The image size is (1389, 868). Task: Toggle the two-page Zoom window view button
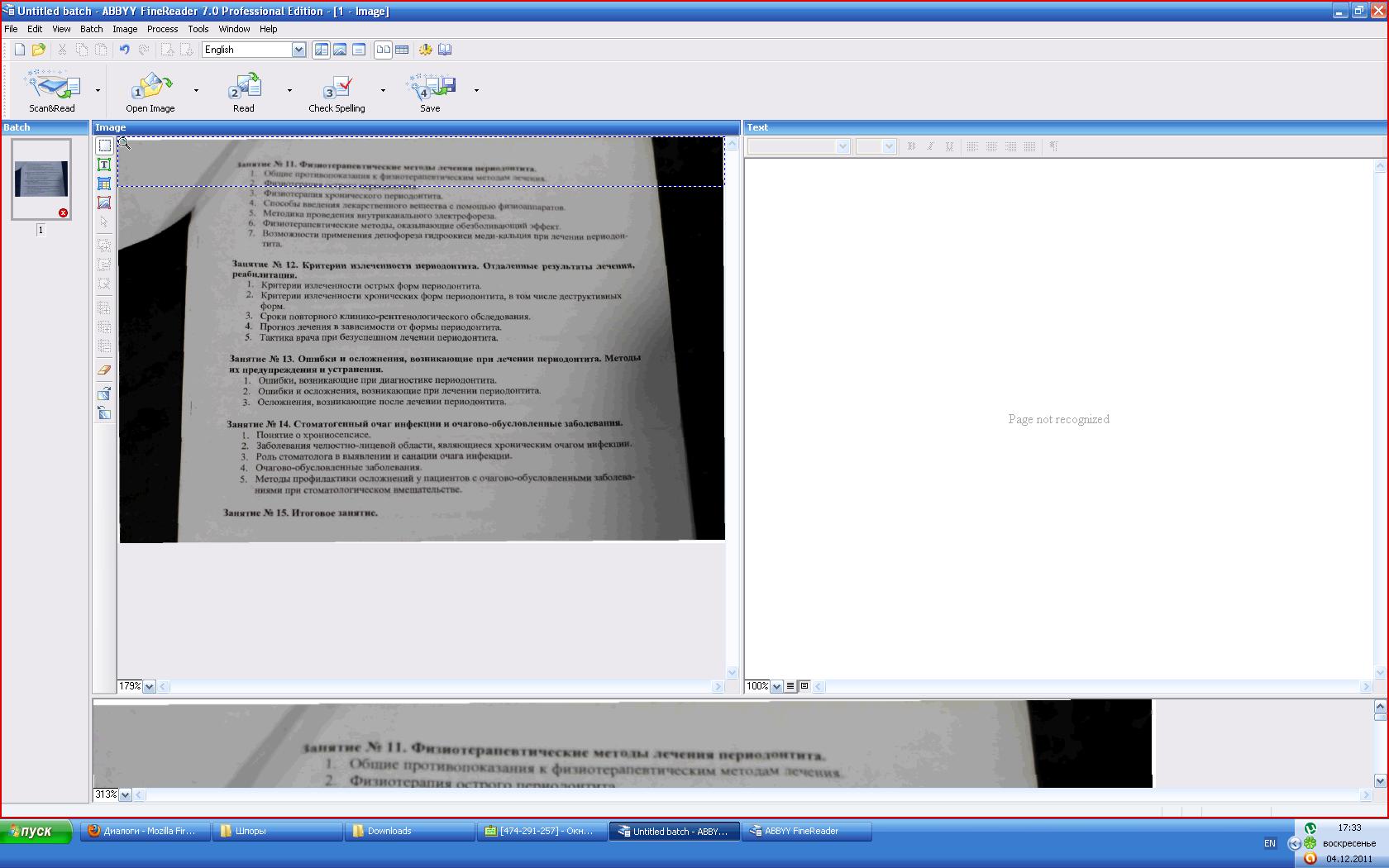coord(384,50)
